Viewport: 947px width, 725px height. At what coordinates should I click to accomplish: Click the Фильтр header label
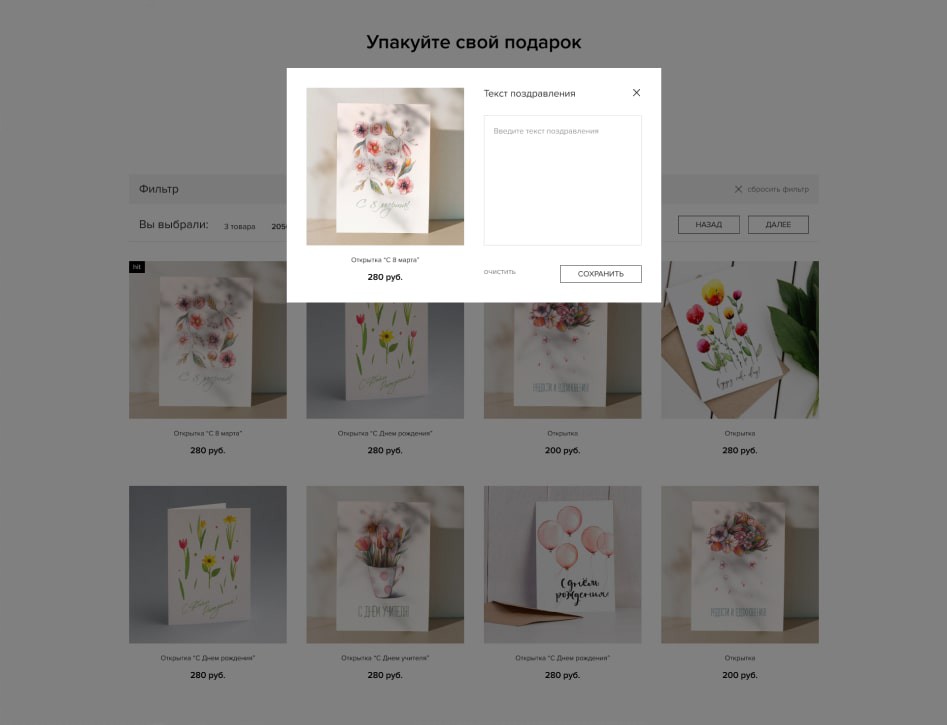click(159, 189)
